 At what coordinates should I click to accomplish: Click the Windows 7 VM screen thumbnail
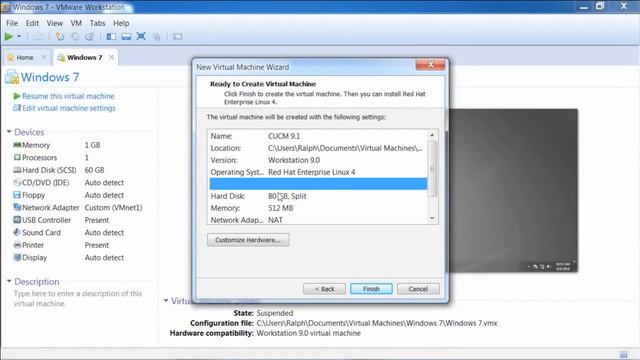[x=513, y=191]
